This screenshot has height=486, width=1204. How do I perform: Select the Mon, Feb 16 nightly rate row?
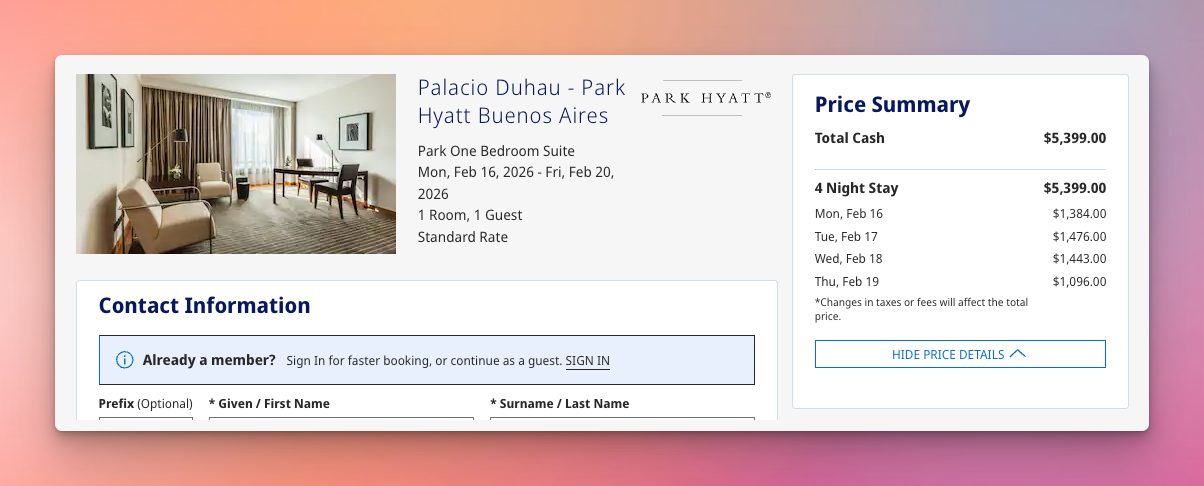pyautogui.click(x=960, y=213)
